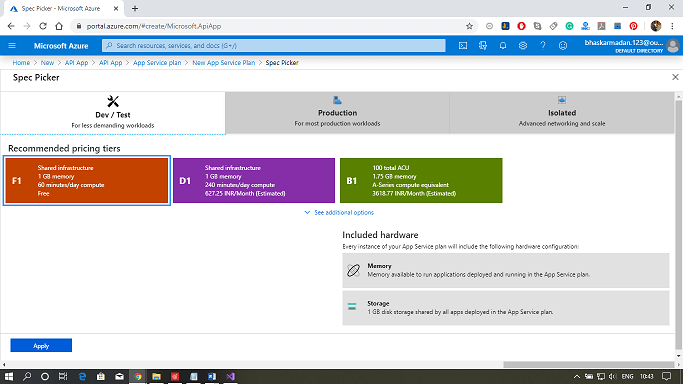Click the horizontal scrollbar thumb

589,364
